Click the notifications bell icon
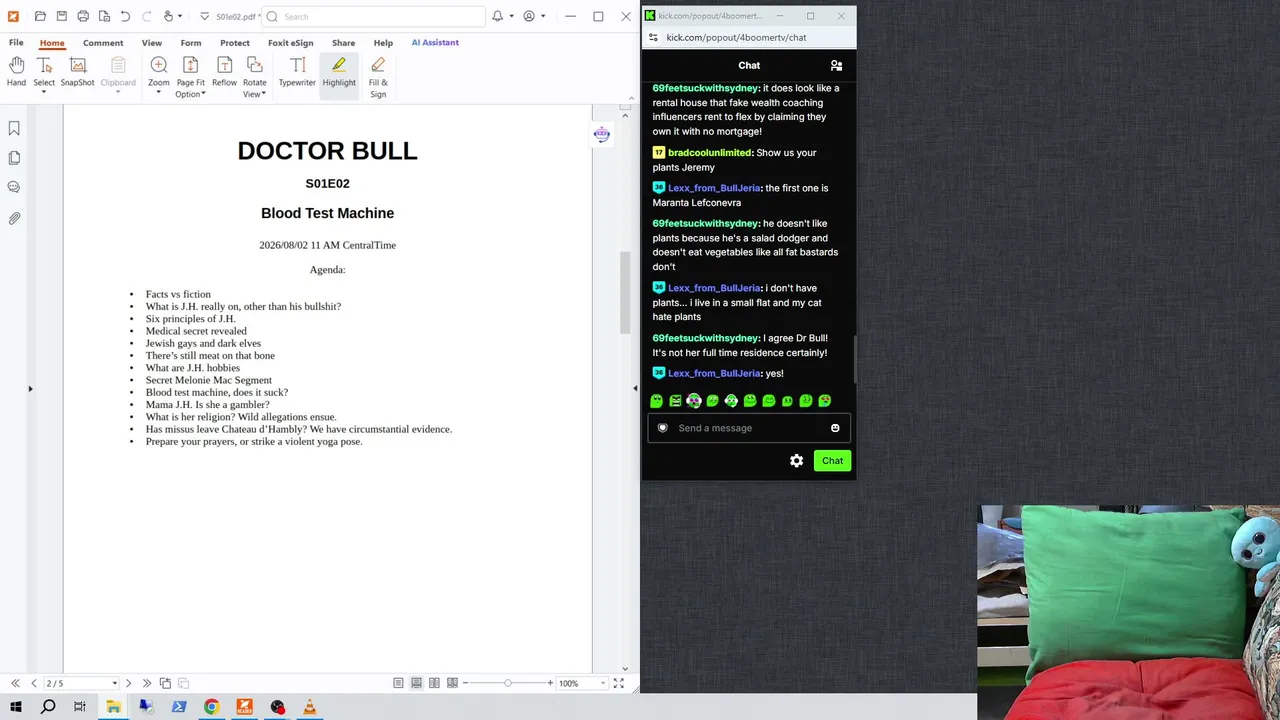 (x=497, y=16)
